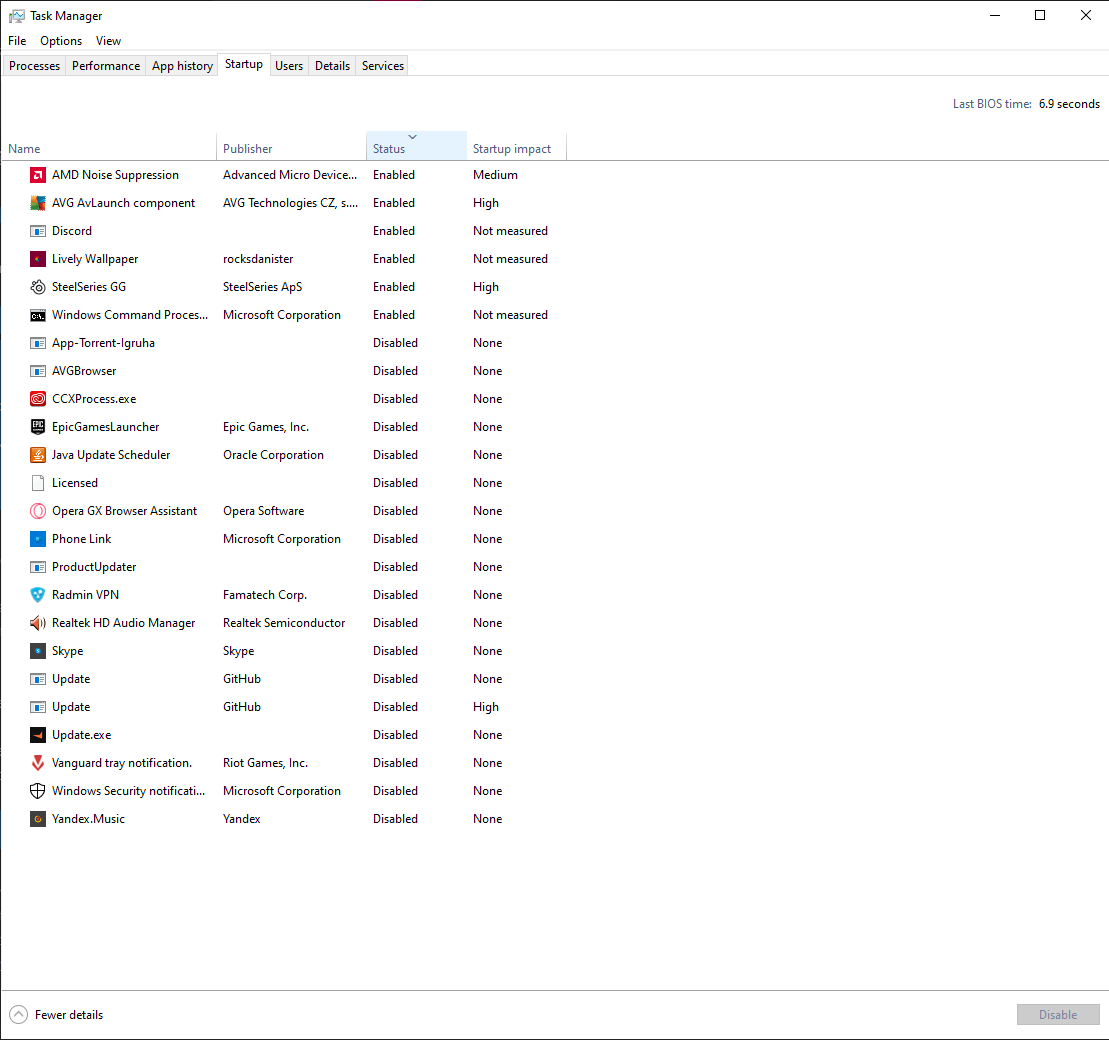Click the Yandex.Music icon
The height and width of the screenshot is (1040, 1109).
[x=37, y=819]
